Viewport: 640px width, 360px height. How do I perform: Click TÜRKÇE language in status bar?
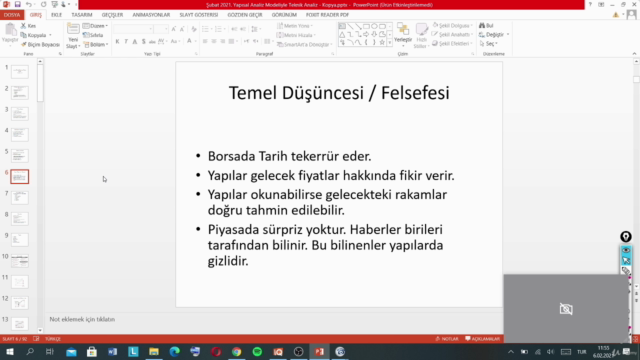53,339
